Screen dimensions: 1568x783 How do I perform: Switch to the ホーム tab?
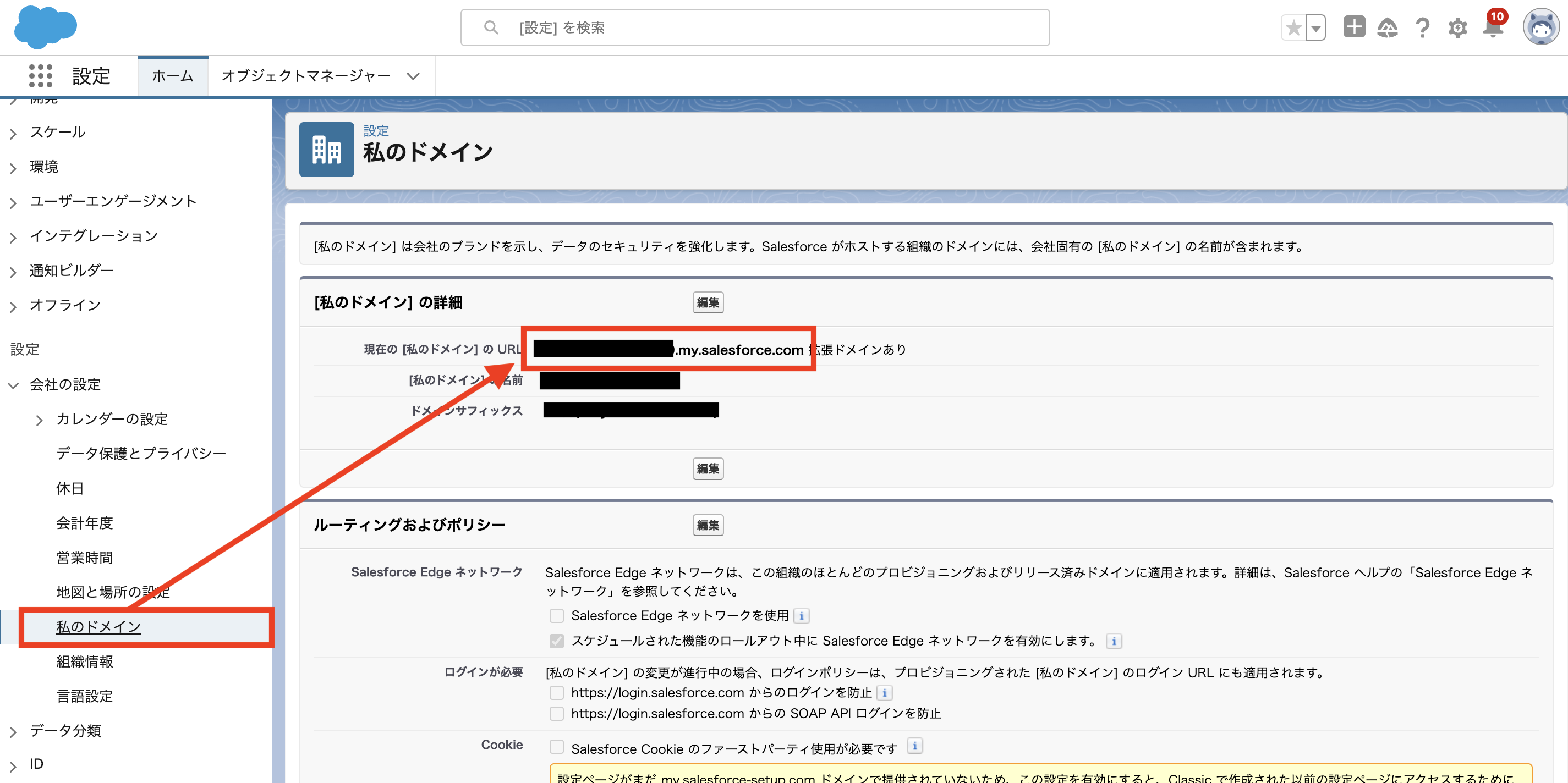172,75
